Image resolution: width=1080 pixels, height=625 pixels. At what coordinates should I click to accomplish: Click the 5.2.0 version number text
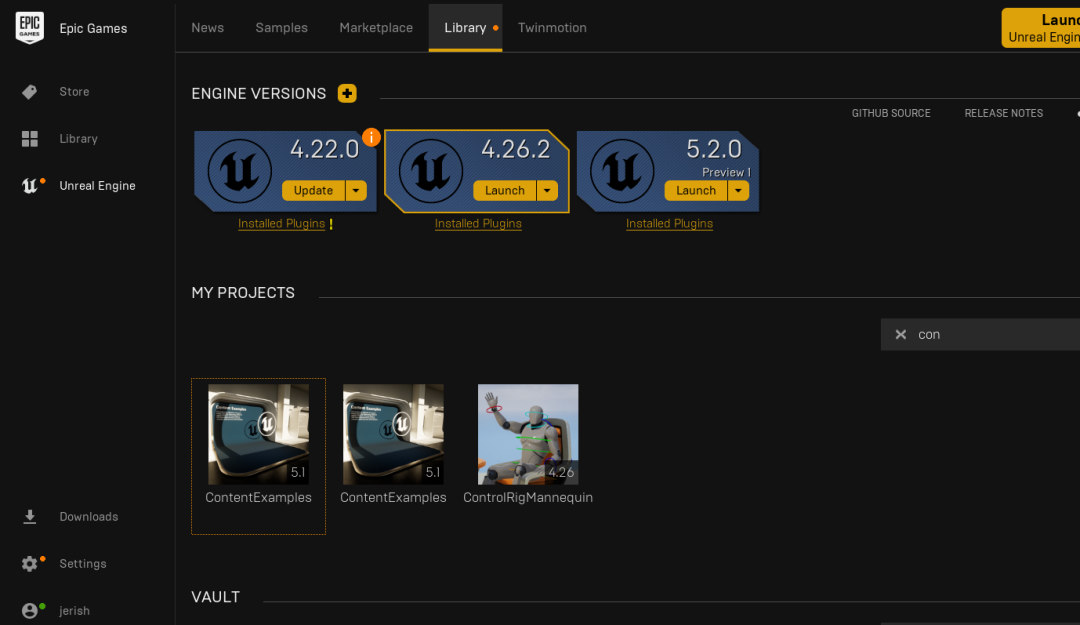coord(714,149)
